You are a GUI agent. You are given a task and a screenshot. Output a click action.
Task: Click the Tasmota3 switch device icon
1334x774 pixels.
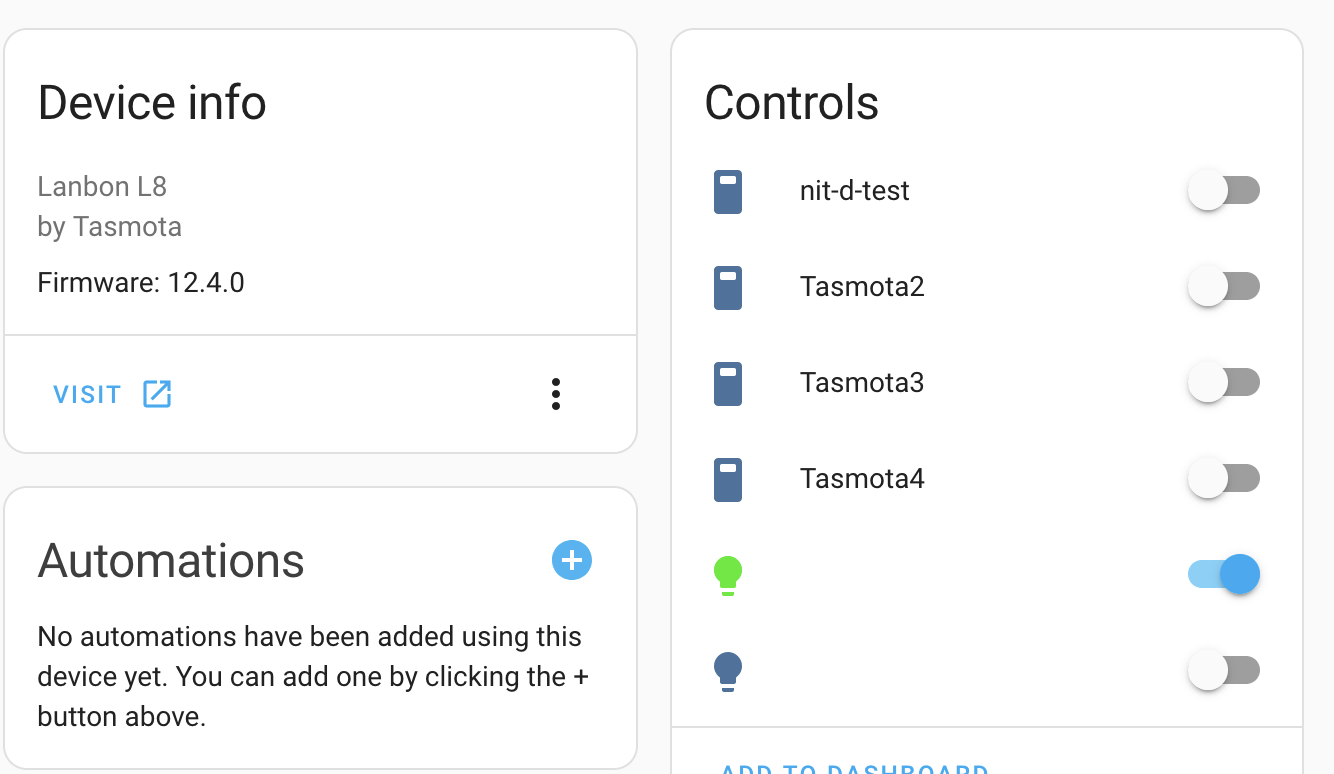pyautogui.click(x=727, y=383)
